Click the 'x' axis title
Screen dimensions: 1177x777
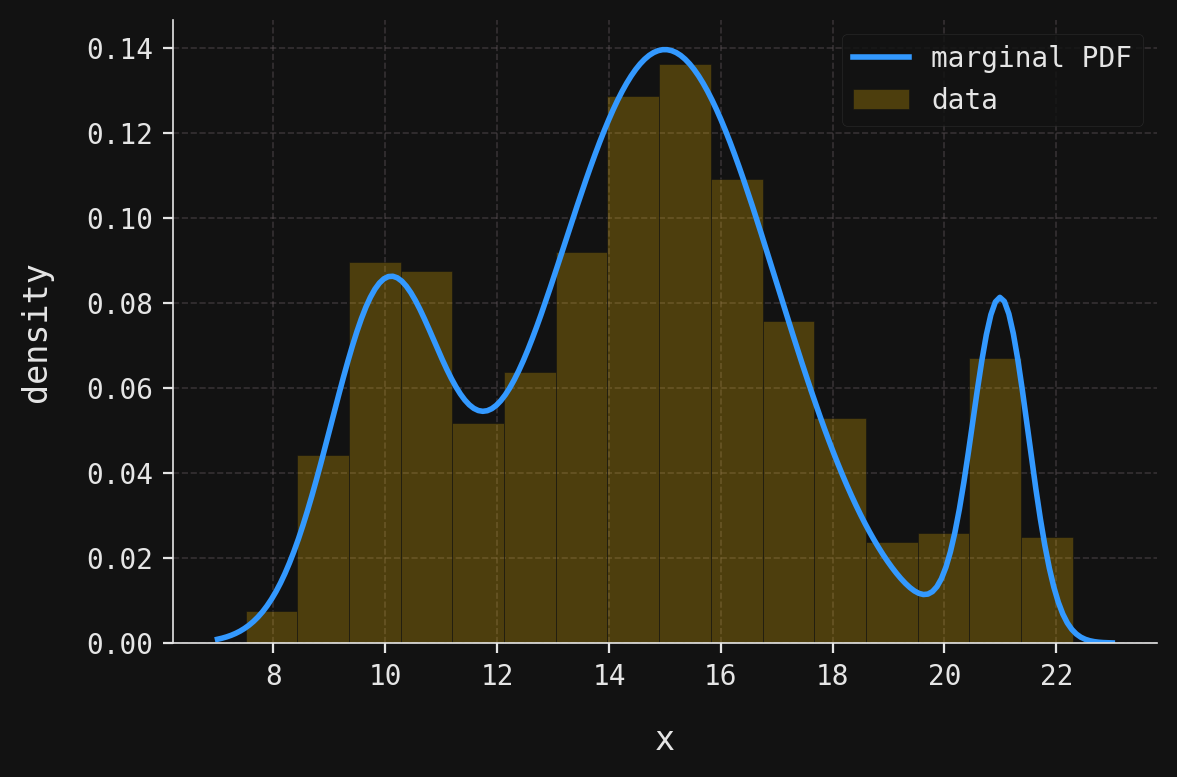pos(664,740)
